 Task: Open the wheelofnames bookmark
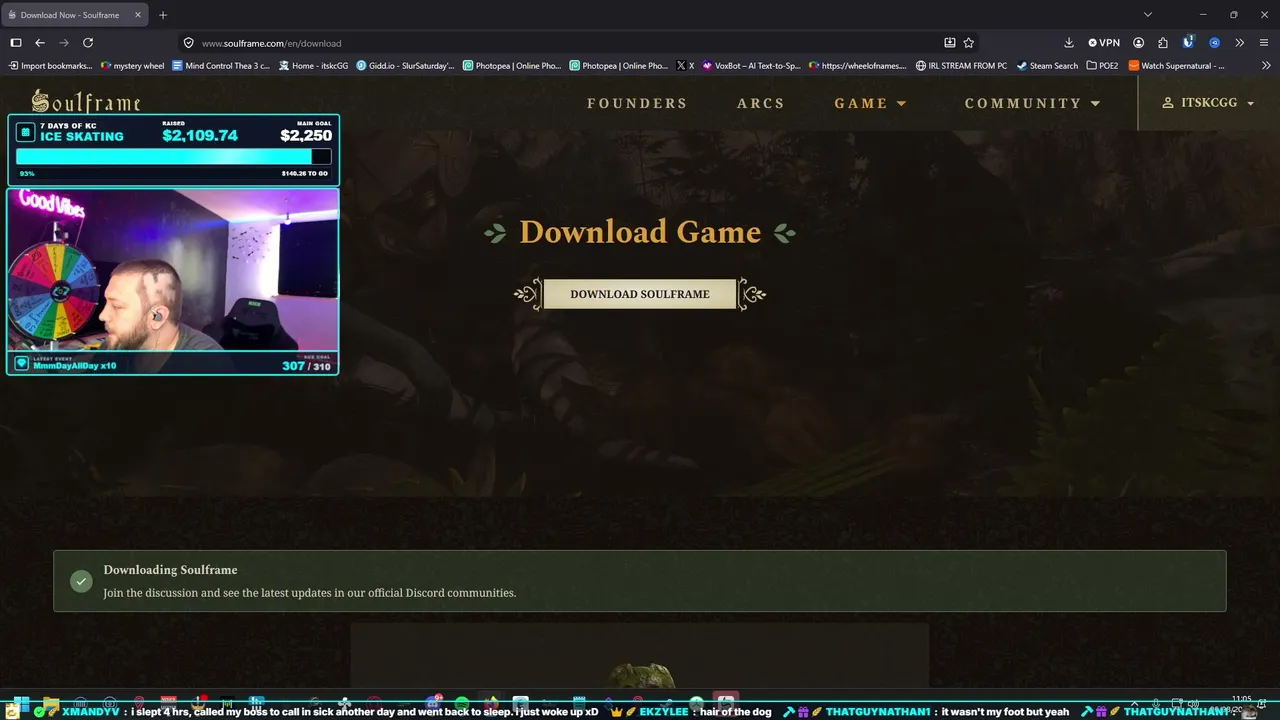[859, 66]
